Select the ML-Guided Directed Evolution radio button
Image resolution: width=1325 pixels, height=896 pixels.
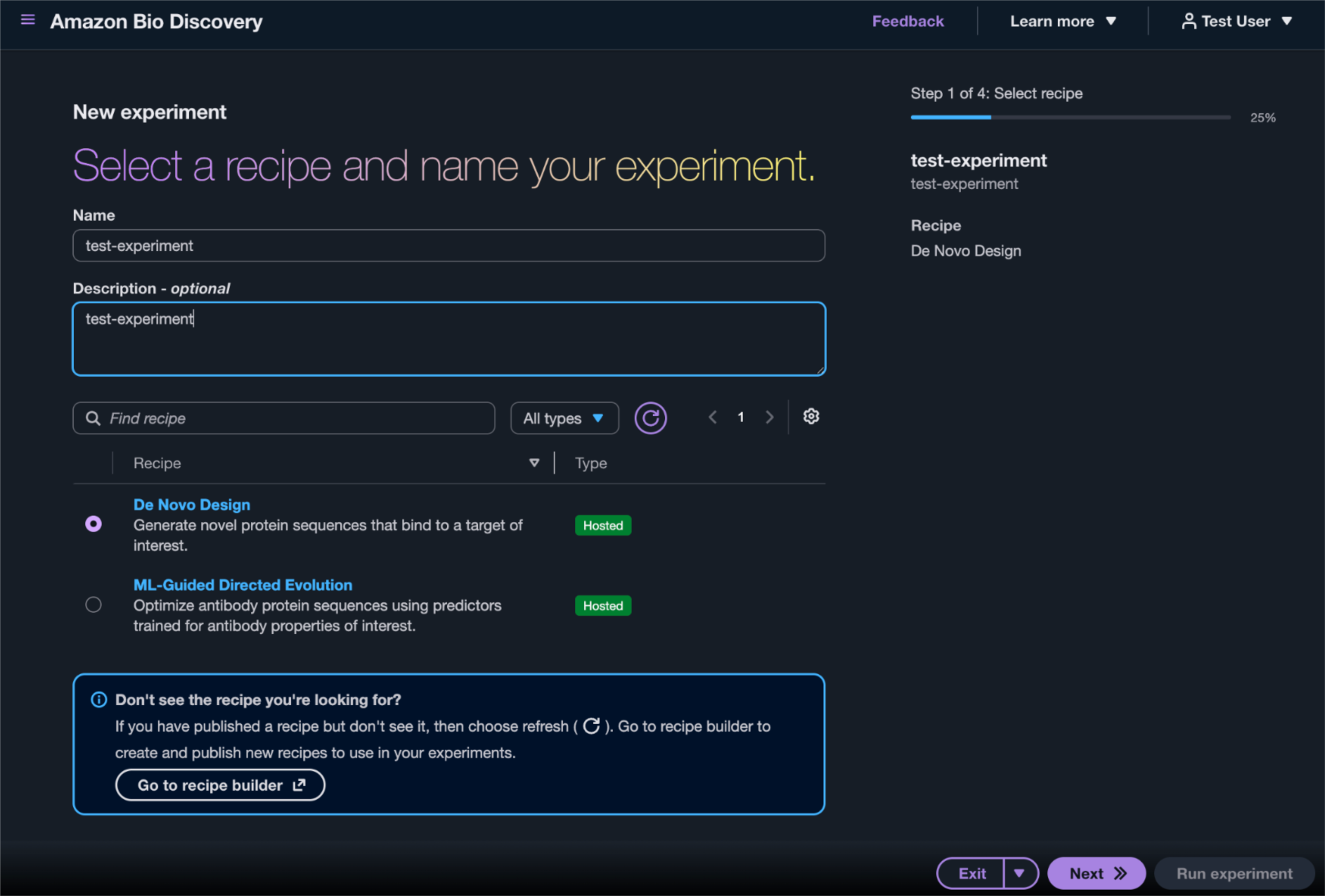pyautogui.click(x=94, y=604)
